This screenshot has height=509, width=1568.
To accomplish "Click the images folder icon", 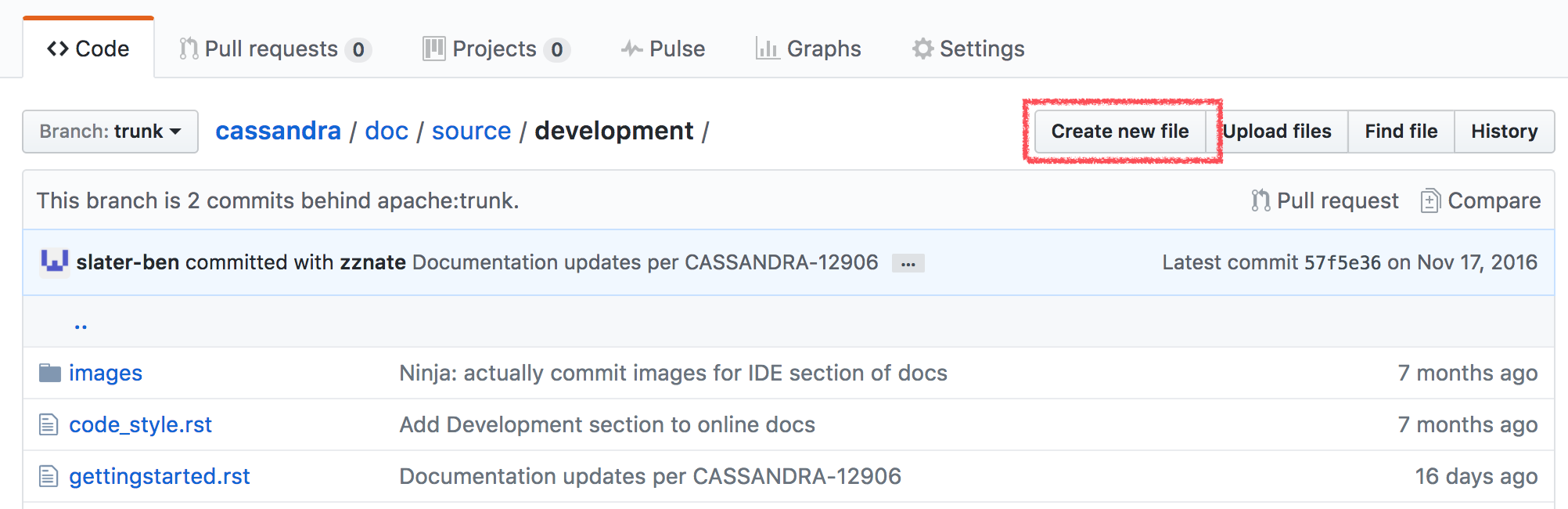I will click(x=50, y=373).
